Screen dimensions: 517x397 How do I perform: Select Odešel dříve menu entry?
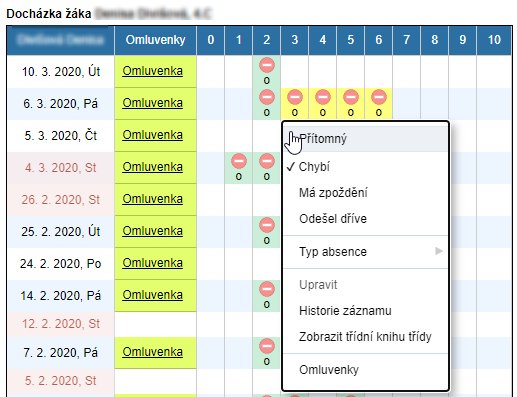tap(365, 219)
